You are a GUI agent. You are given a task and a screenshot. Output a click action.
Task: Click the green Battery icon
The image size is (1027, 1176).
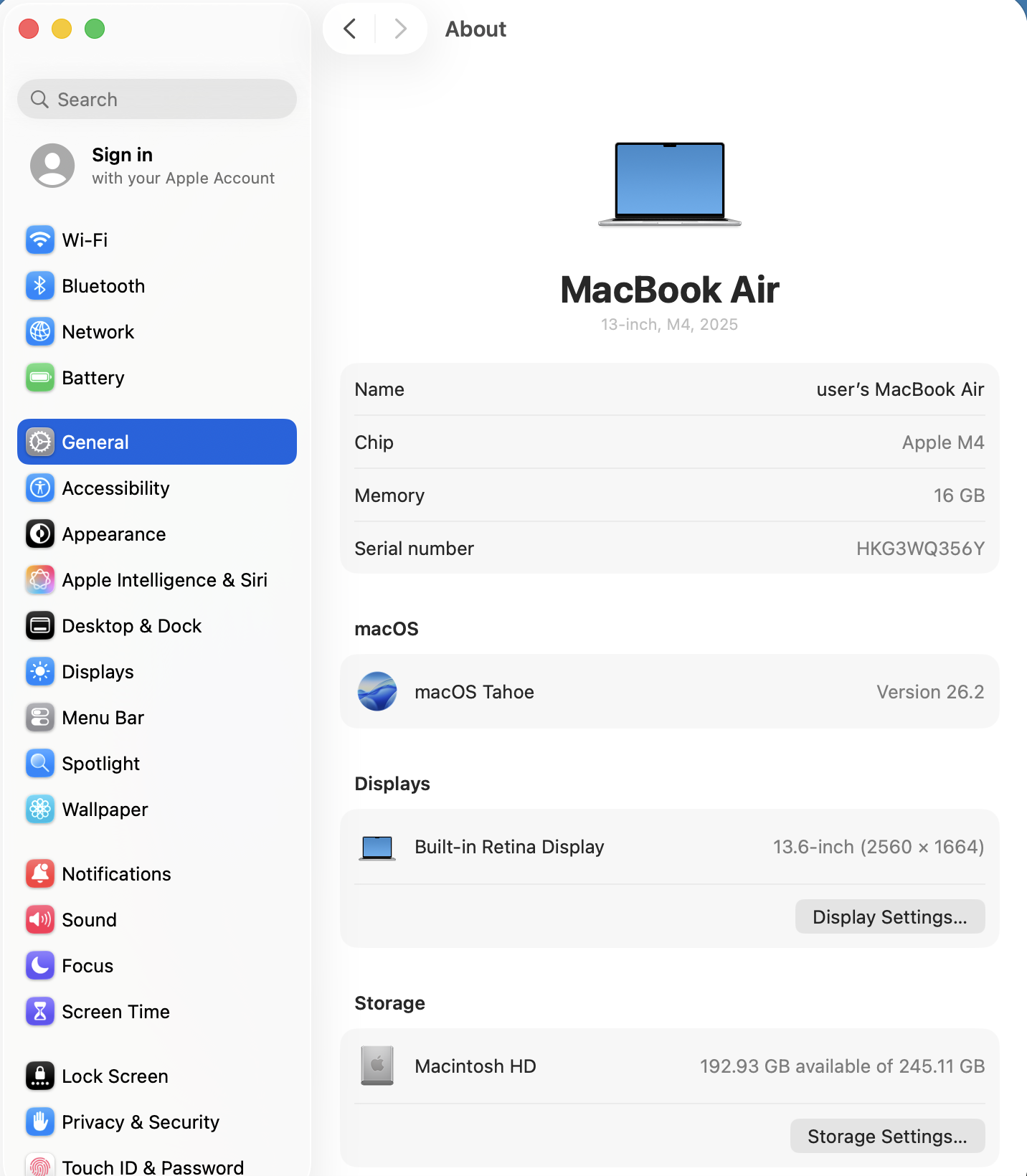[x=40, y=378]
